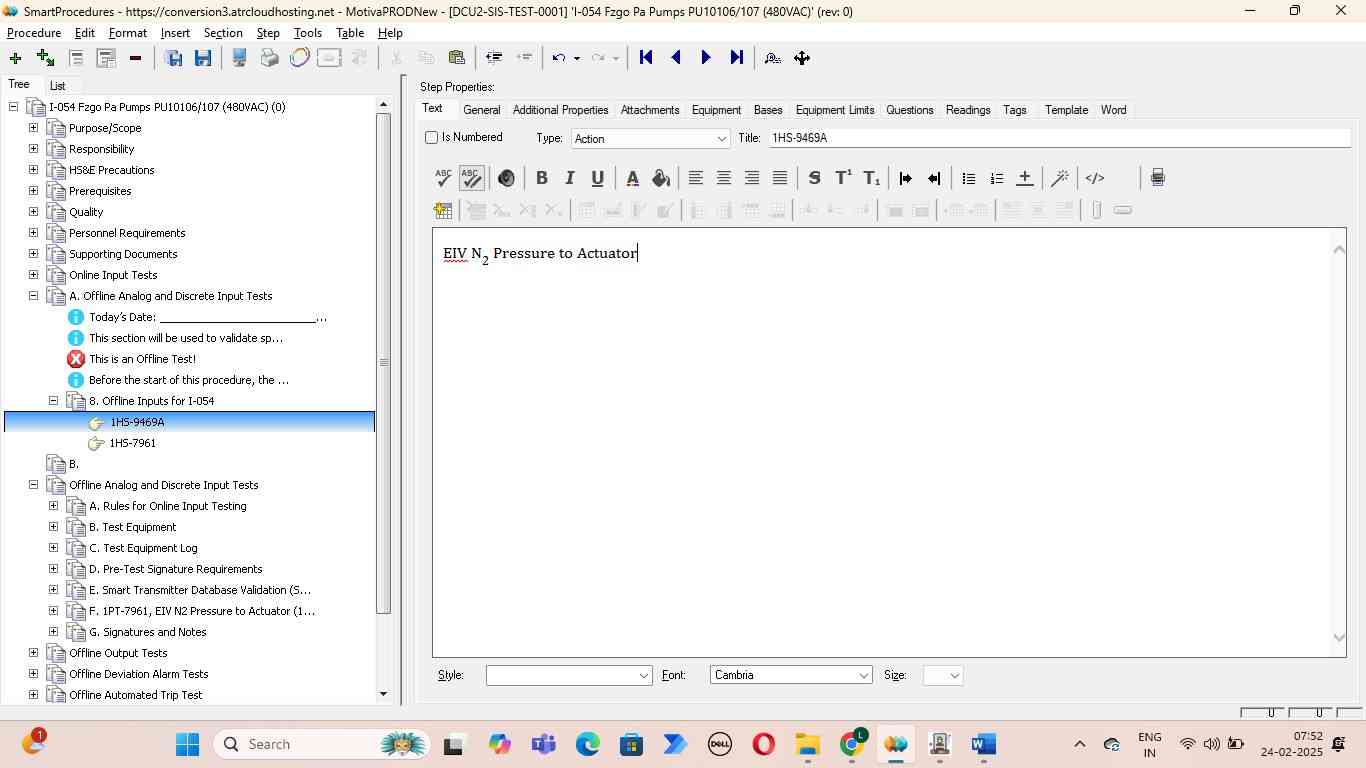The image size is (1366, 768).
Task: Click the spell check icon
Action: (x=443, y=178)
